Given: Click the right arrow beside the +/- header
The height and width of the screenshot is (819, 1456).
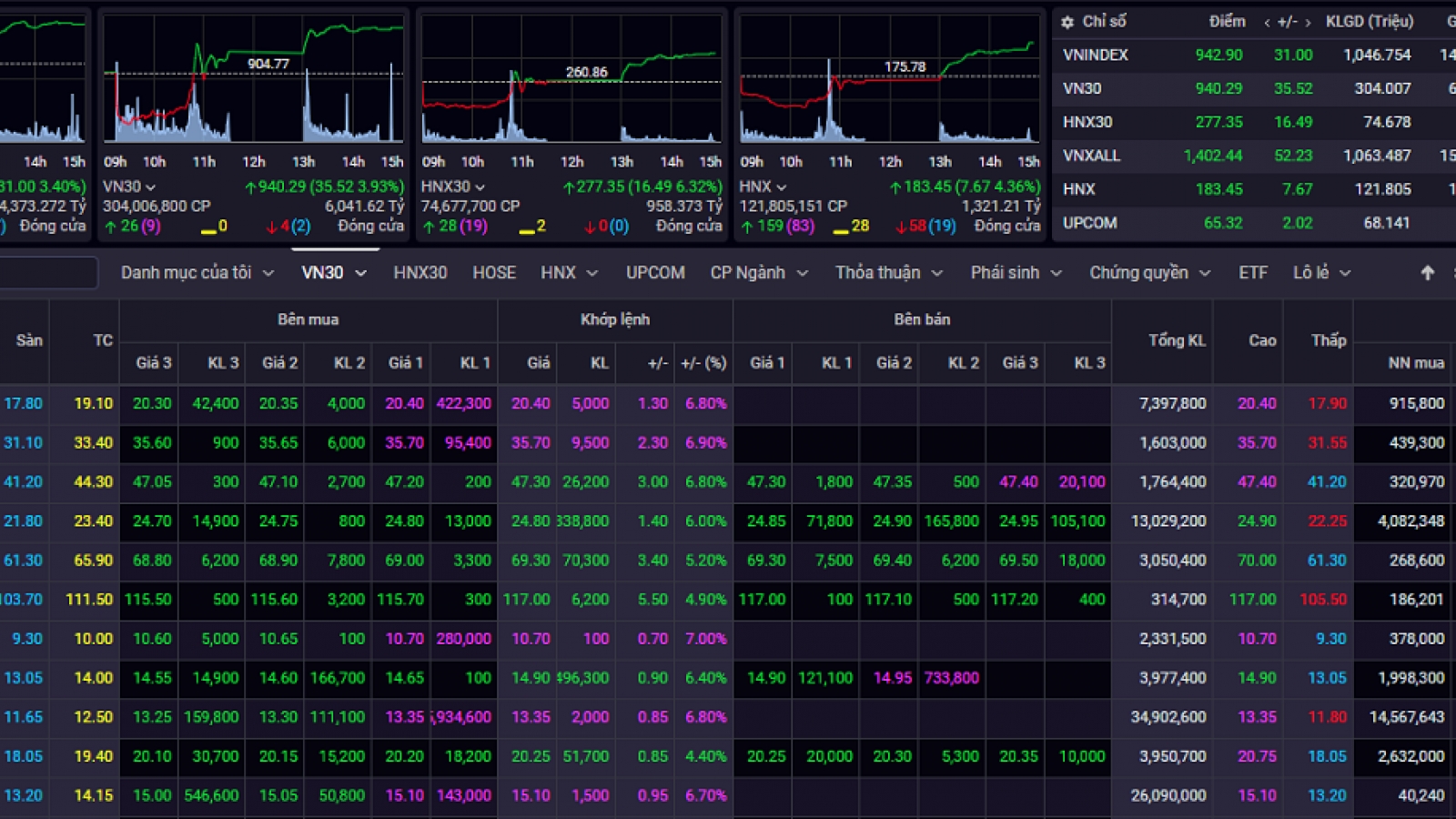Looking at the screenshot, I should click(x=1309, y=22).
